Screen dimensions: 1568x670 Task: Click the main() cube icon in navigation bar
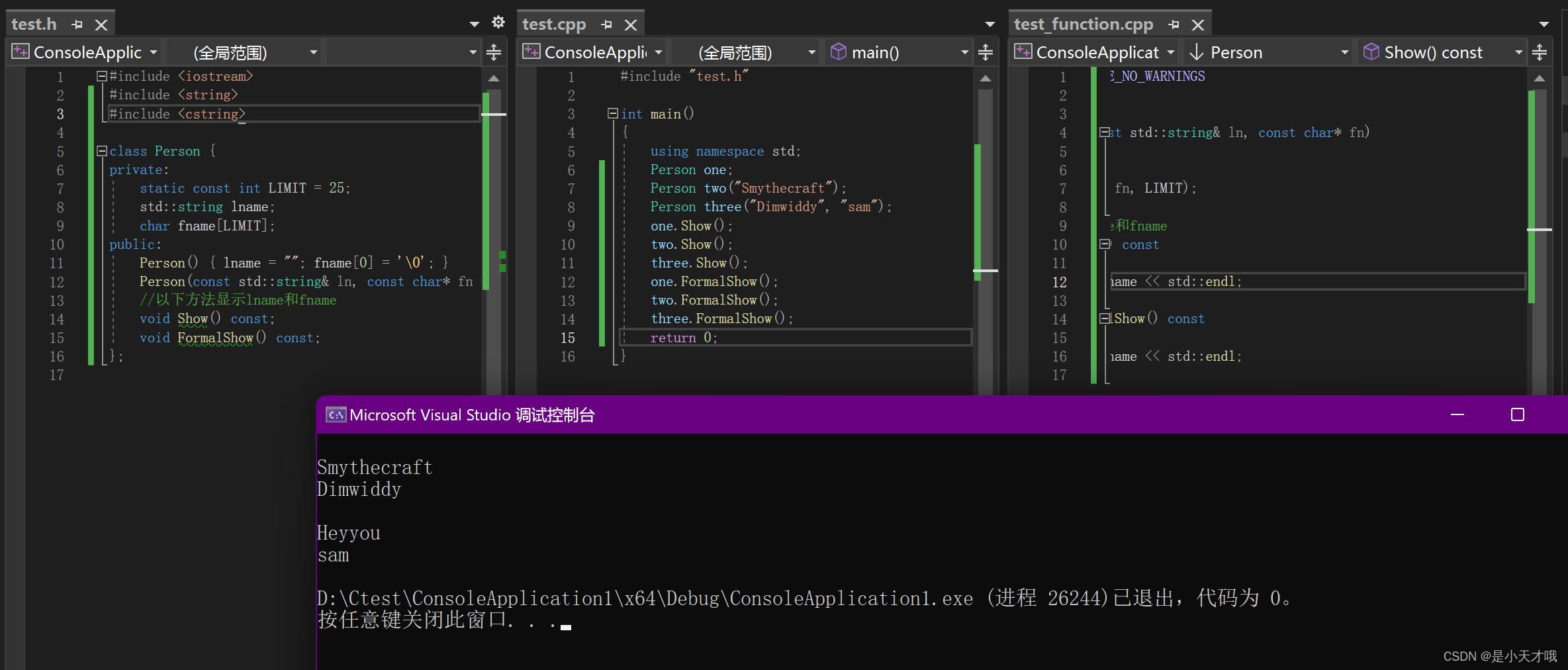tap(839, 52)
